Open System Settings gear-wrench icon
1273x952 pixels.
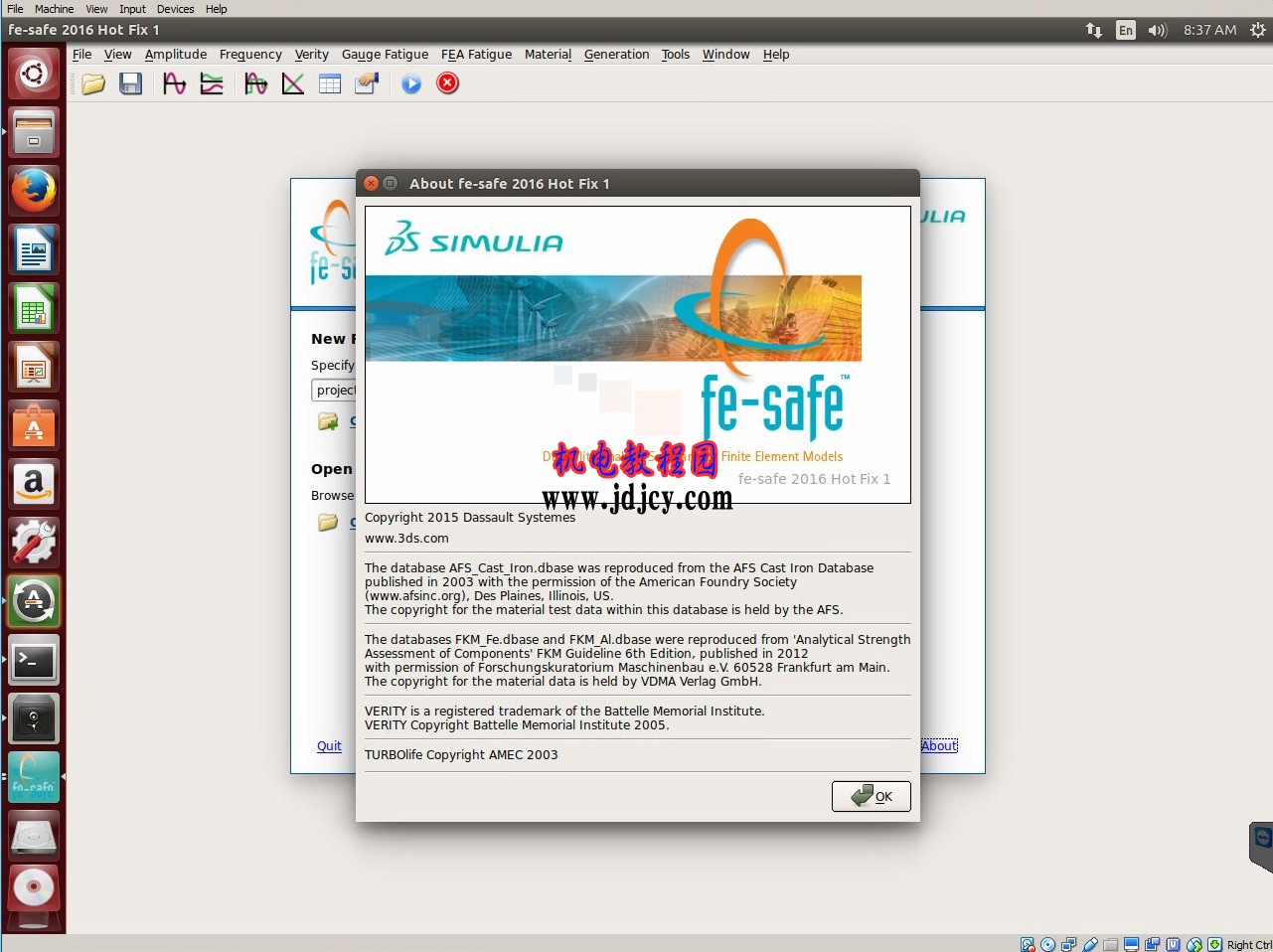[x=34, y=543]
